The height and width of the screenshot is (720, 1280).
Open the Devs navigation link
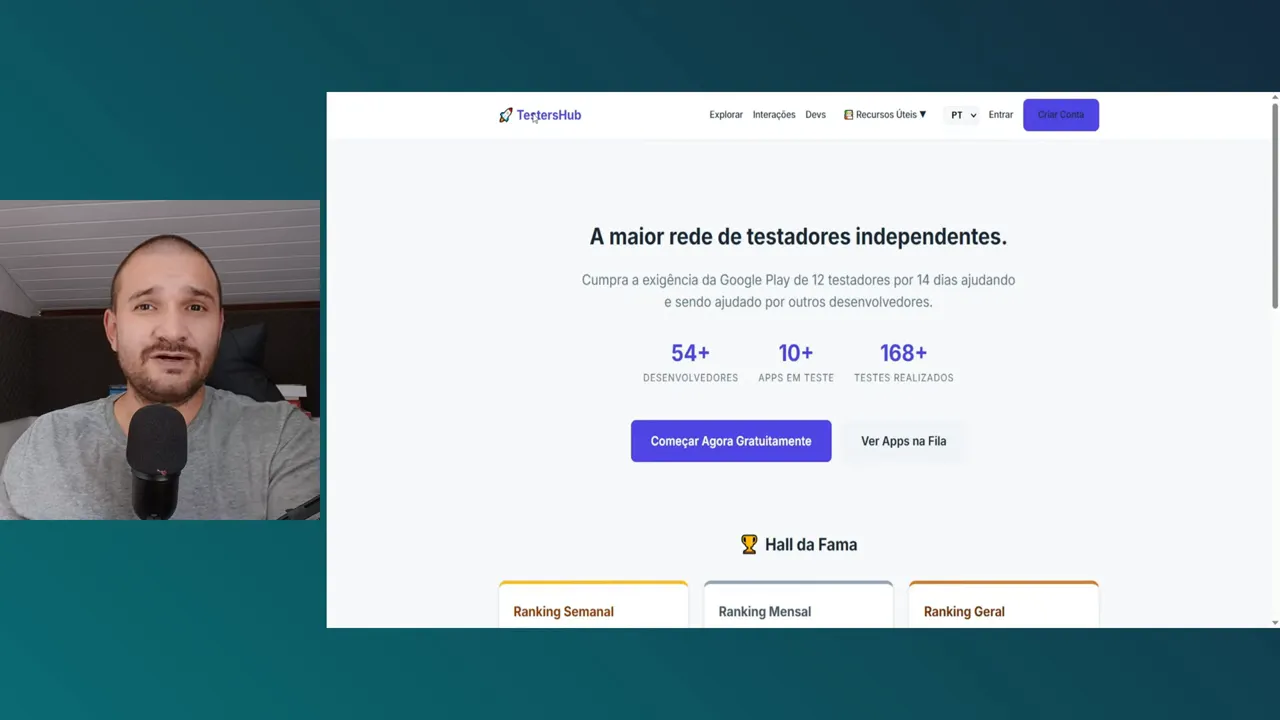coord(816,115)
